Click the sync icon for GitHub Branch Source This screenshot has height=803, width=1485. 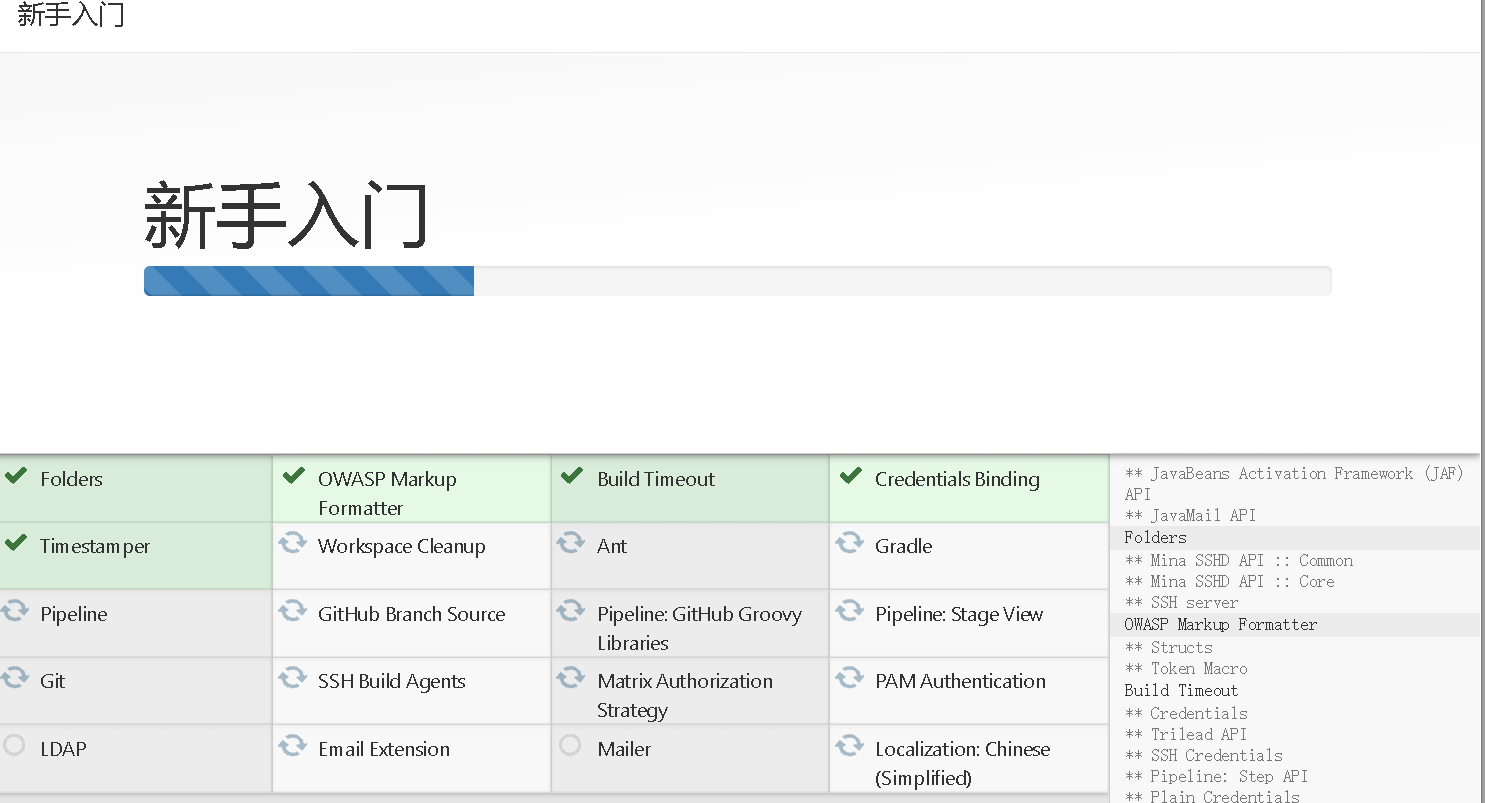pyautogui.click(x=292, y=611)
